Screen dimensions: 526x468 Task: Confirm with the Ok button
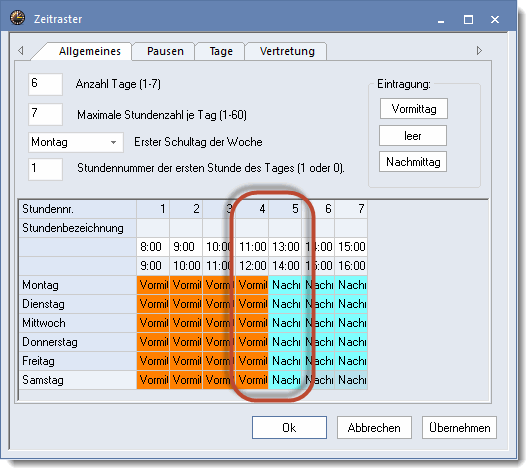289,428
